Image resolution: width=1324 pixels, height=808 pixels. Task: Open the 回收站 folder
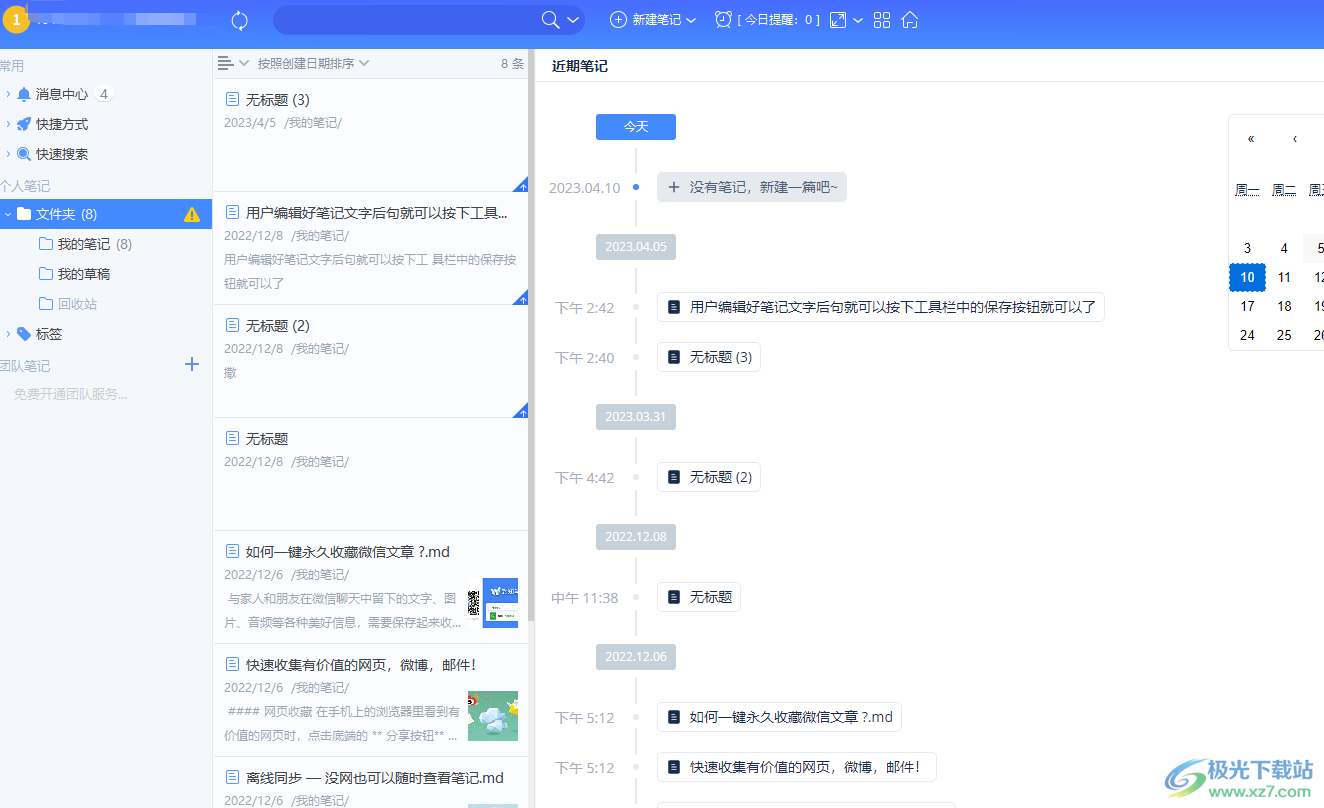click(68, 304)
